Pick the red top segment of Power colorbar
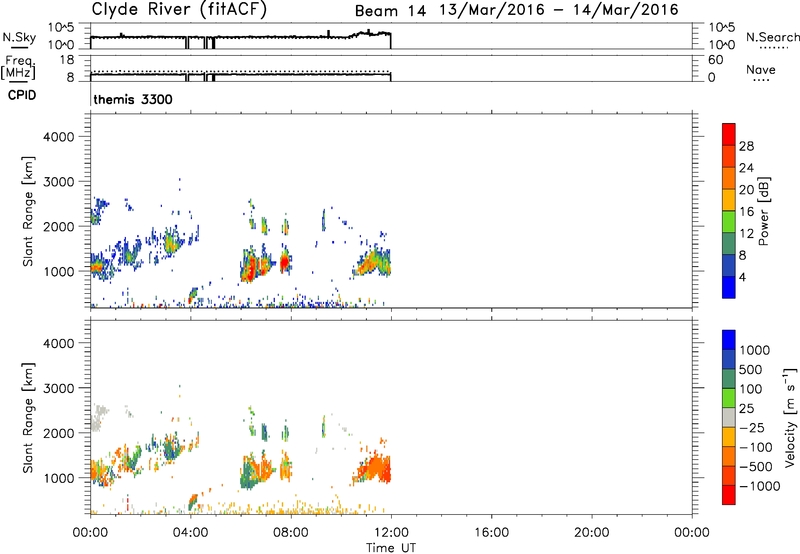The height and width of the screenshot is (554, 800). pyautogui.click(x=729, y=134)
